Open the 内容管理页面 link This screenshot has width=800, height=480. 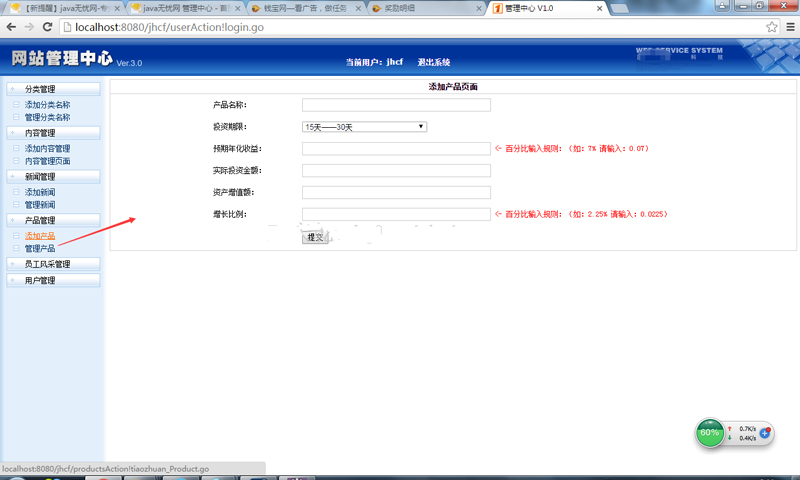47,161
